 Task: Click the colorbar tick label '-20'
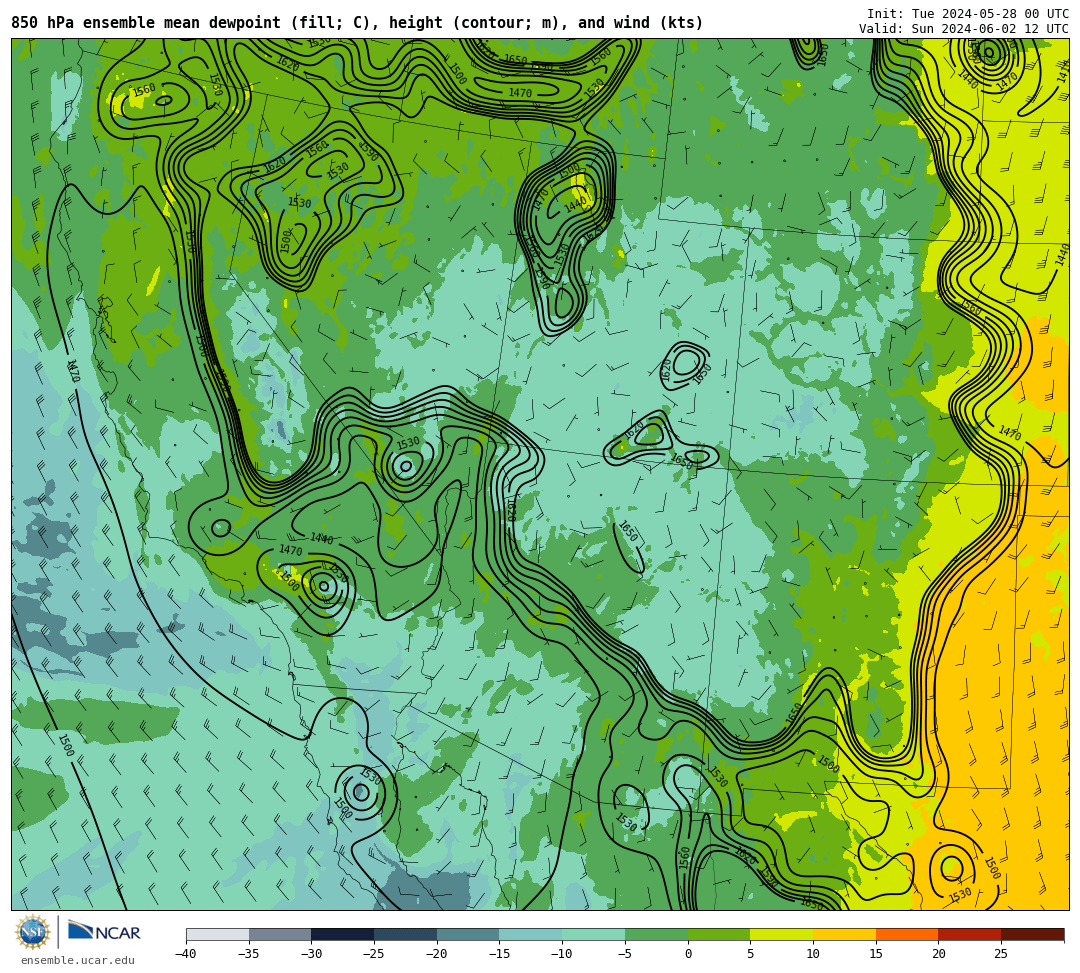tap(436, 954)
